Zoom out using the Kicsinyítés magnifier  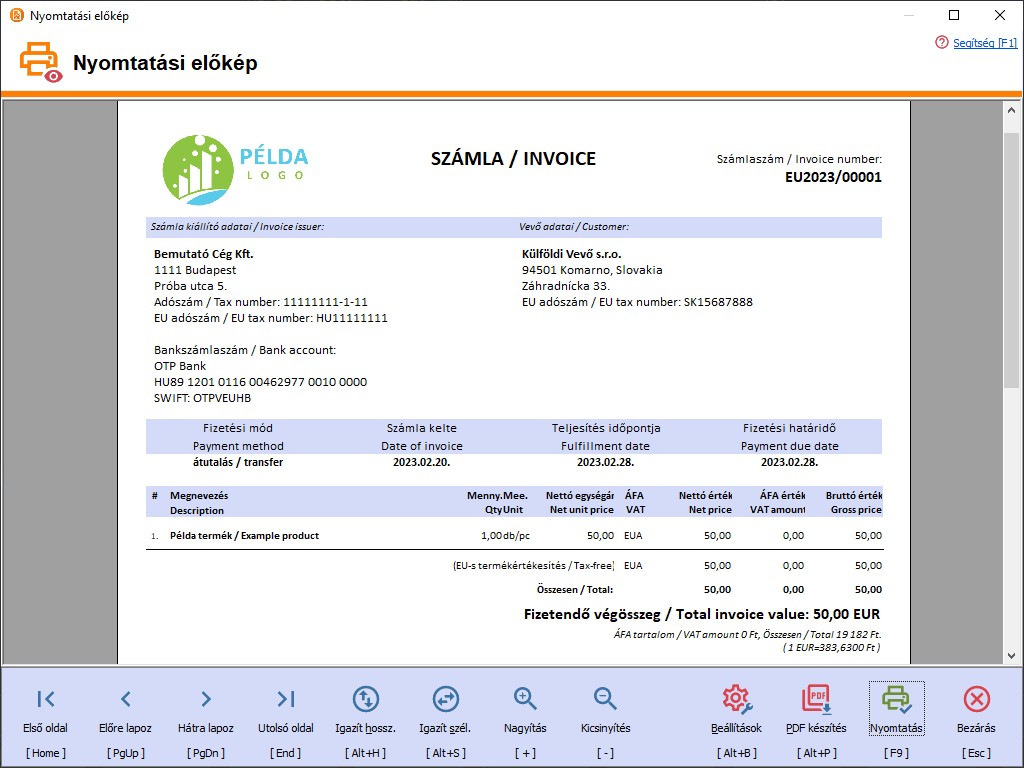[605, 699]
